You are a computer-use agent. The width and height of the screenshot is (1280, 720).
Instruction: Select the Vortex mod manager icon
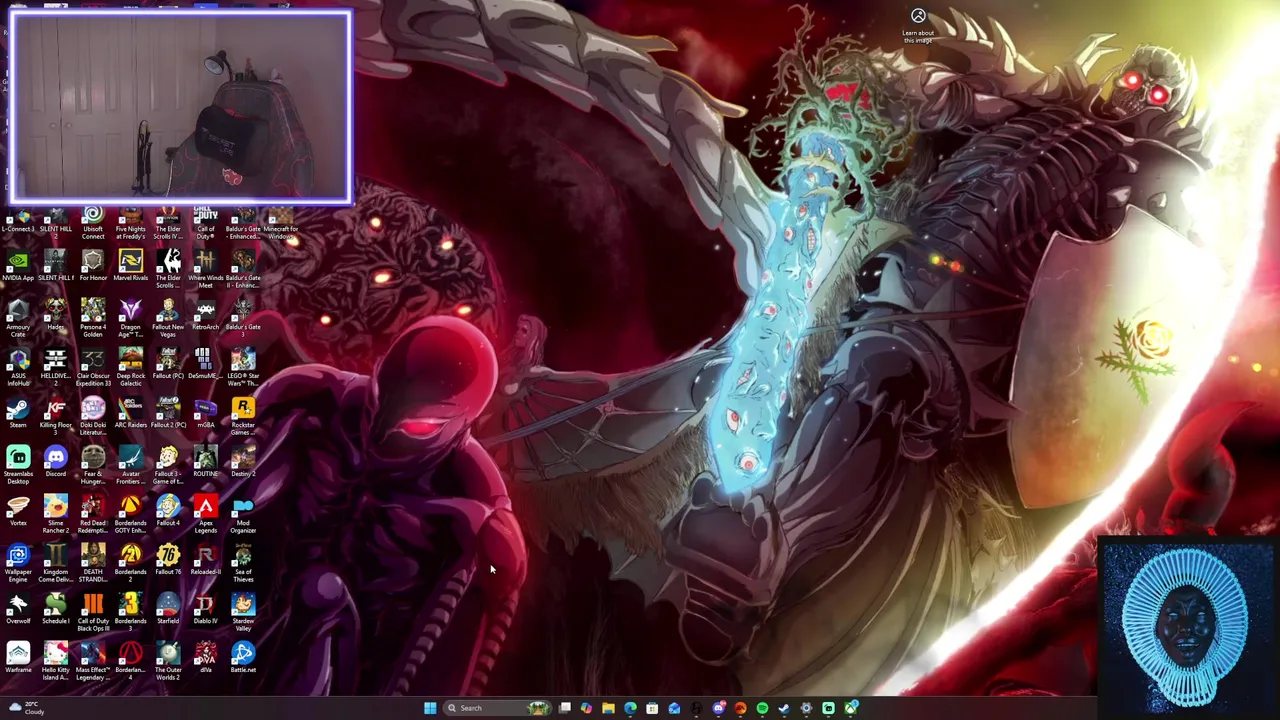18,511
